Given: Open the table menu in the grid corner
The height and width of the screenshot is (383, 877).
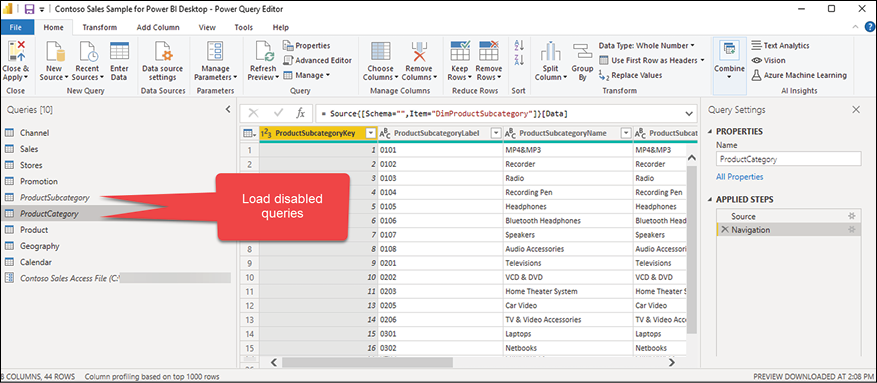Looking at the screenshot, I should coord(249,133).
